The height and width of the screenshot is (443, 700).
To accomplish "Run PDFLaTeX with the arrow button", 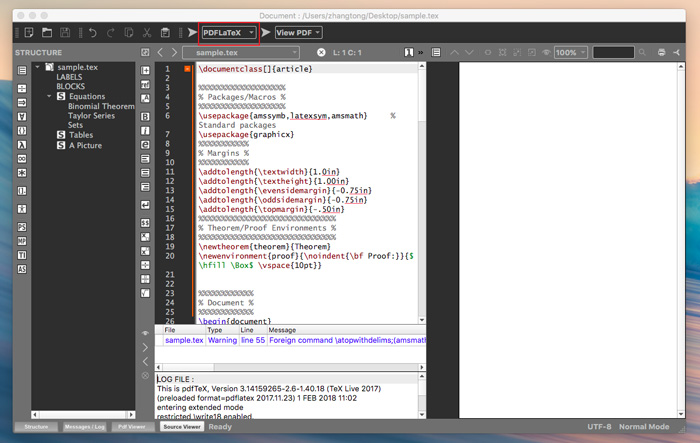I will pyautogui.click(x=192, y=33).
